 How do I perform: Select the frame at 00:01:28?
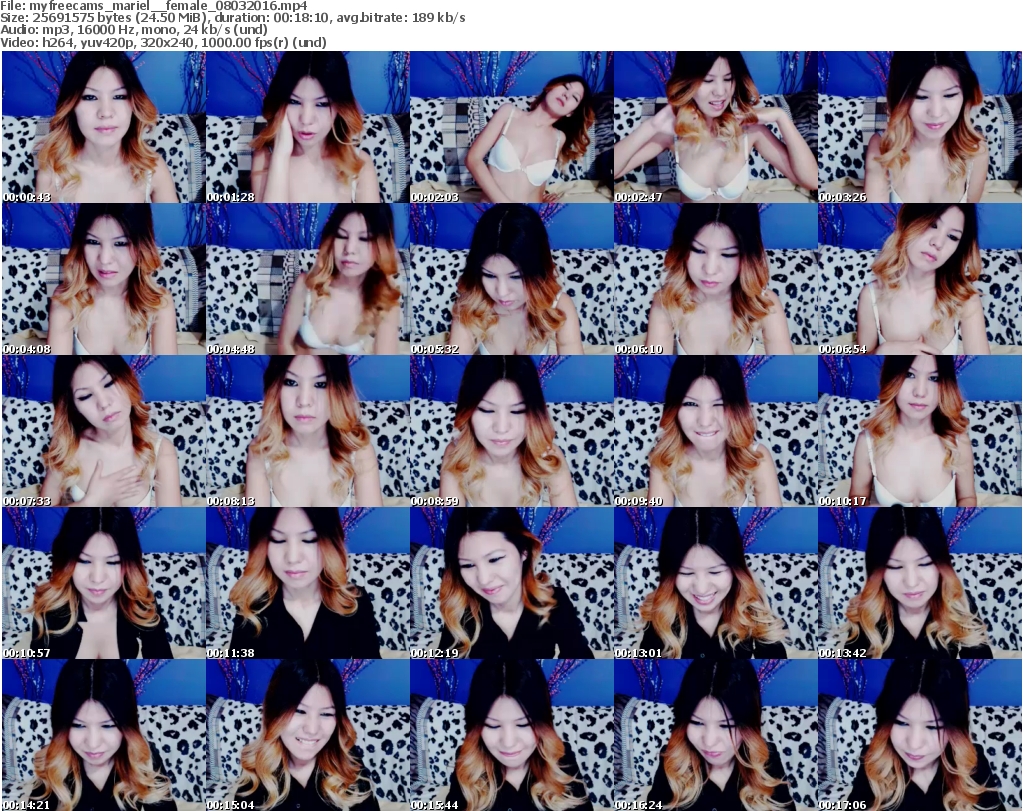click(307, 127)
